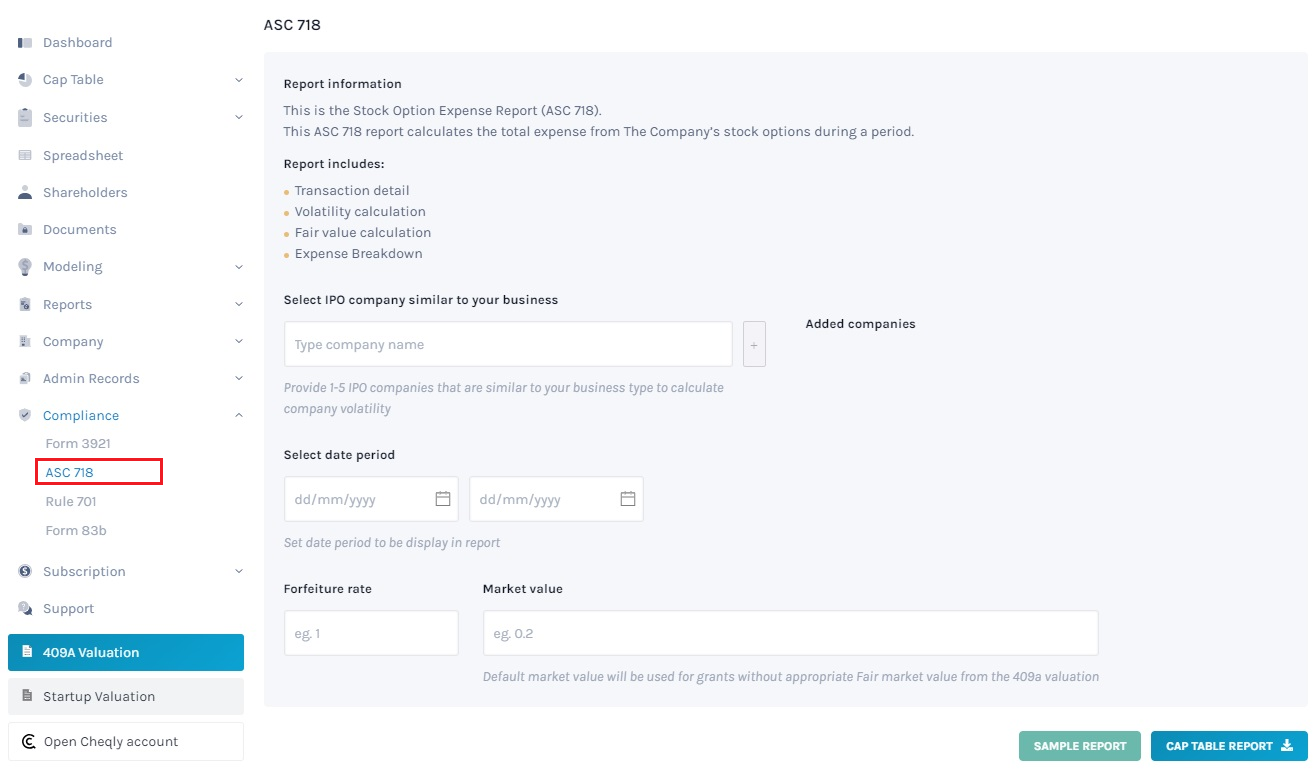Click the 409A Valuation button
The image size is (1313, 783).
[126, 652]
